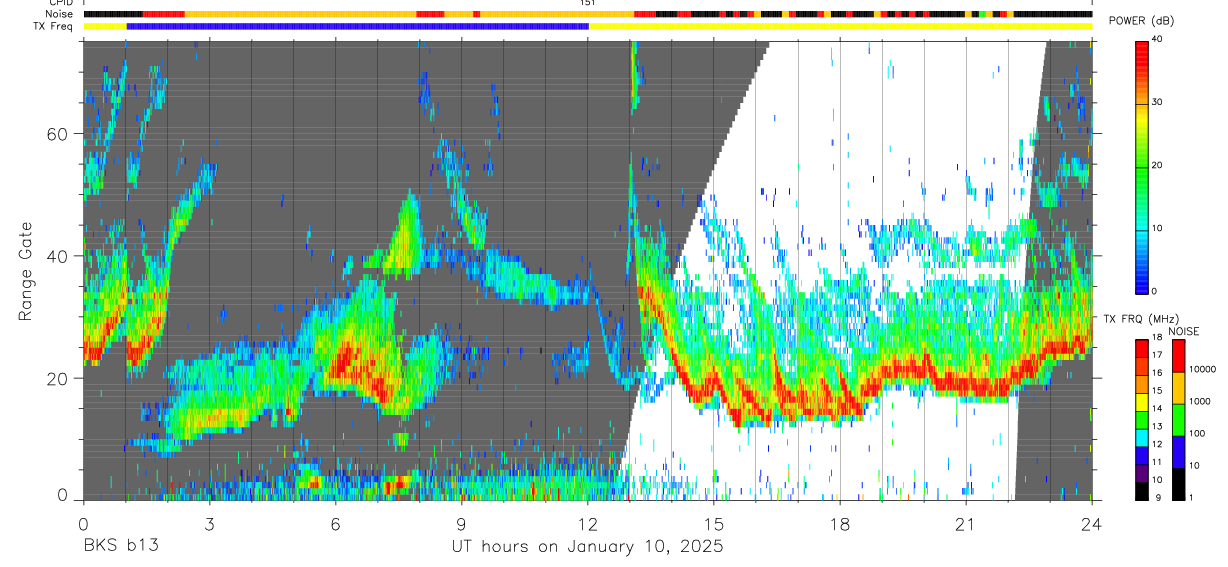Click the "BKS b13" radar beam label
Screen dimensions: 1228x567
[x=120, y=547]
